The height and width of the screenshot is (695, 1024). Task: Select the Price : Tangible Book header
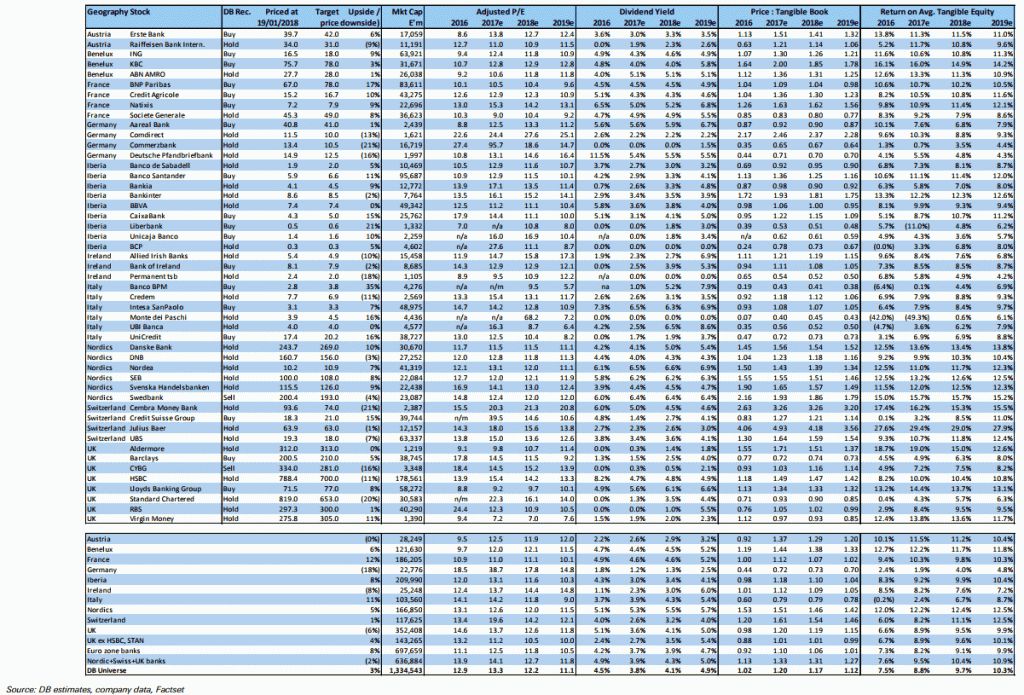[785, 10]
